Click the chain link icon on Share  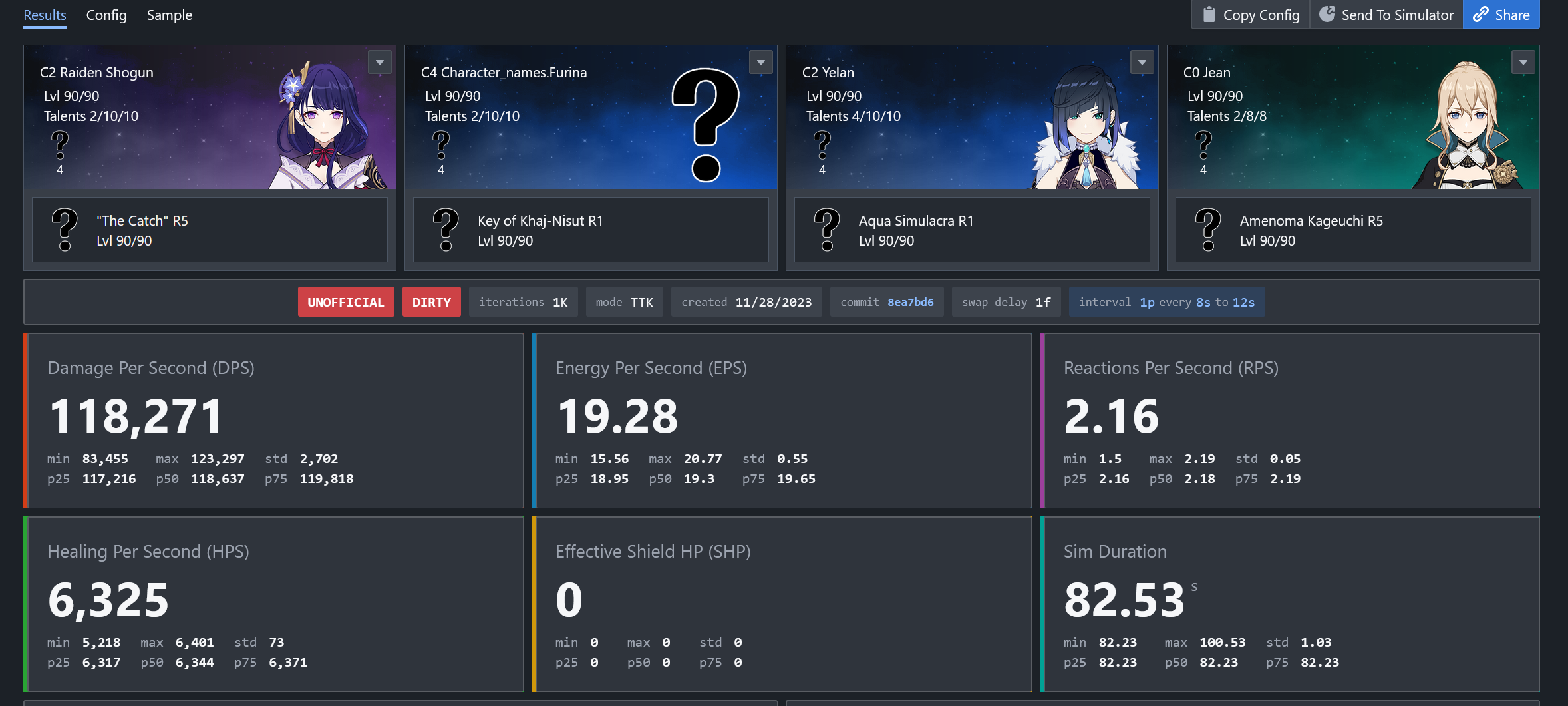1480,15
